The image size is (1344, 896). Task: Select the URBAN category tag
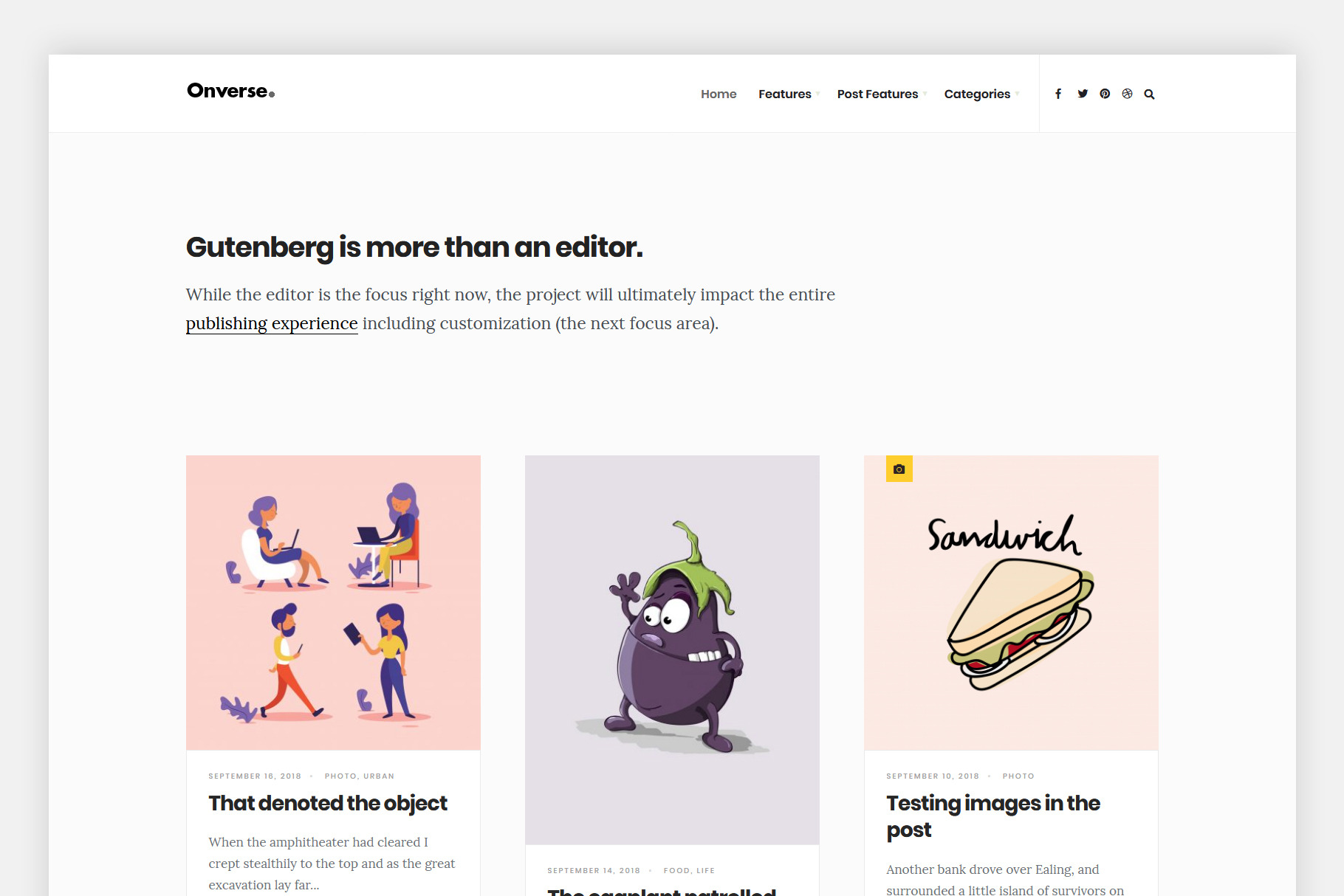coord(379,776)
